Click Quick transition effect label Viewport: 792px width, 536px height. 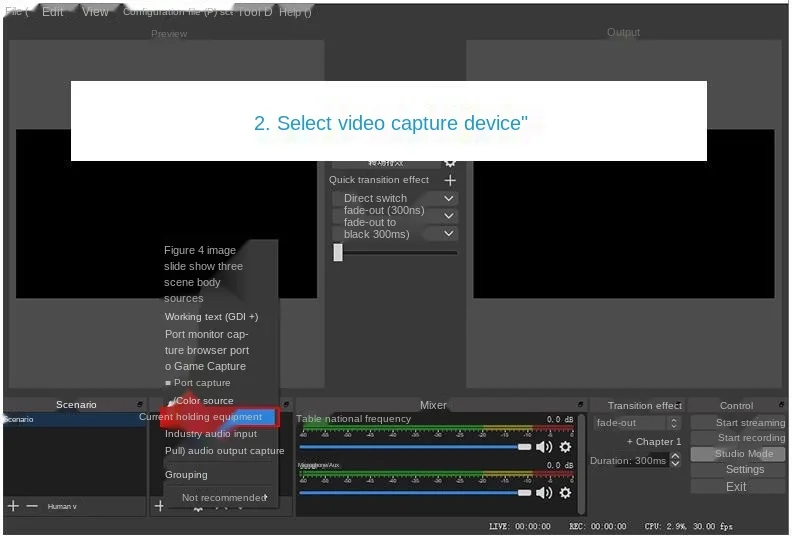pyautogui.click(x=378, y=180)
